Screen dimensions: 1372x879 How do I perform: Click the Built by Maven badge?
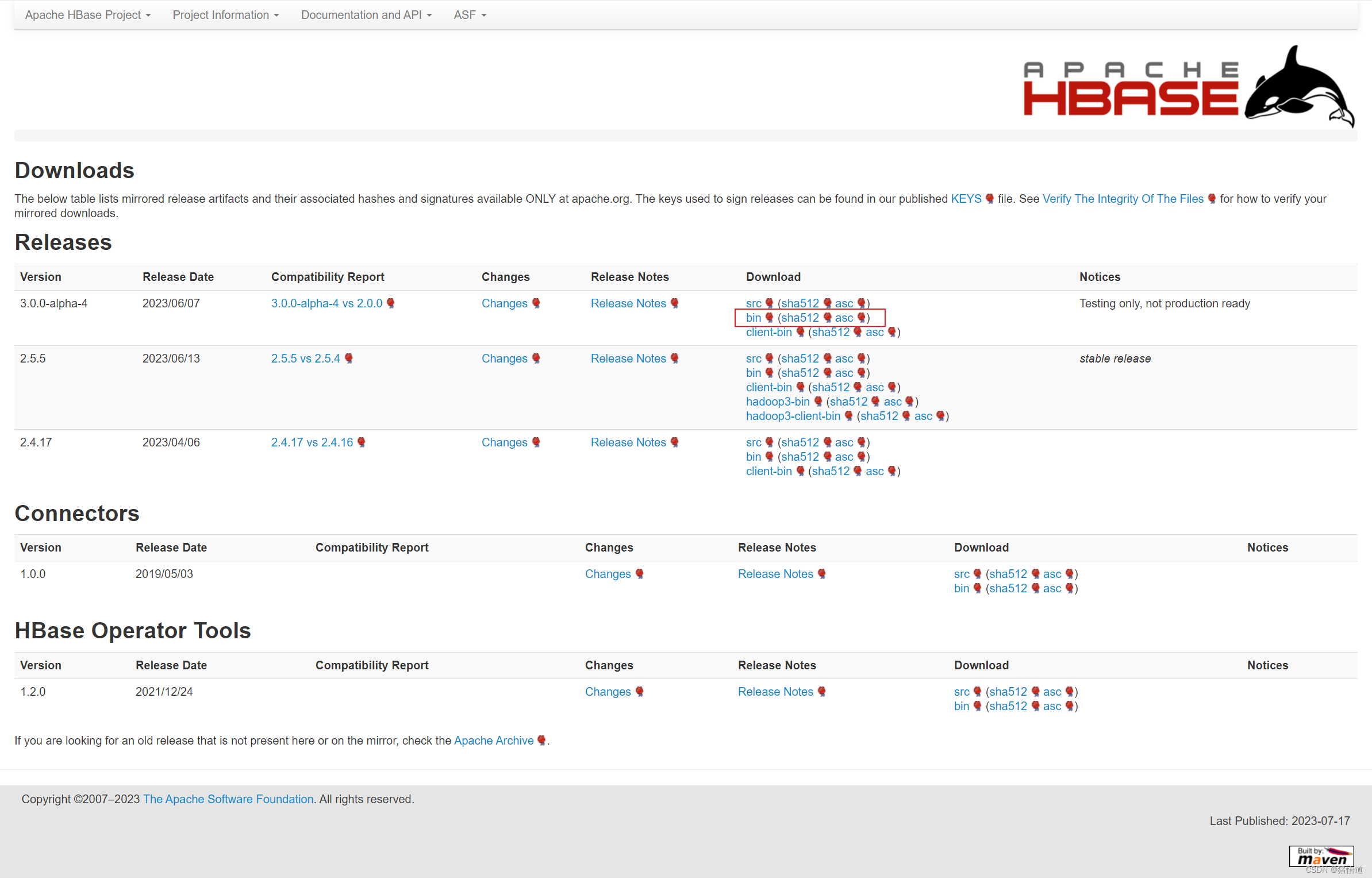click(x=1321, y=857)
